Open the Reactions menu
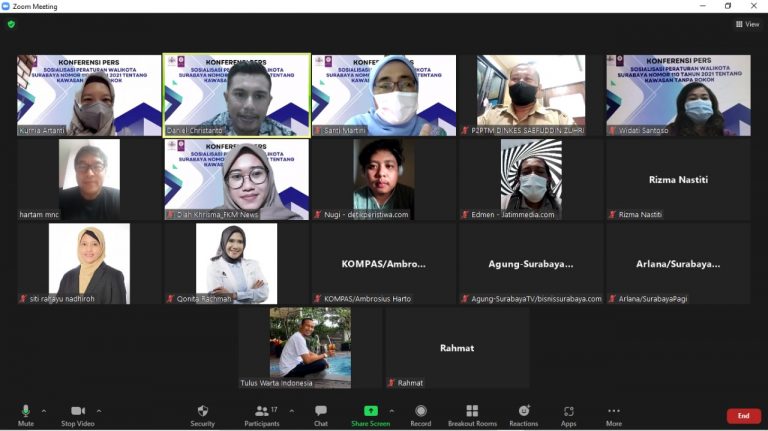This screenshot has height=431, width=768. coord(523,411)
